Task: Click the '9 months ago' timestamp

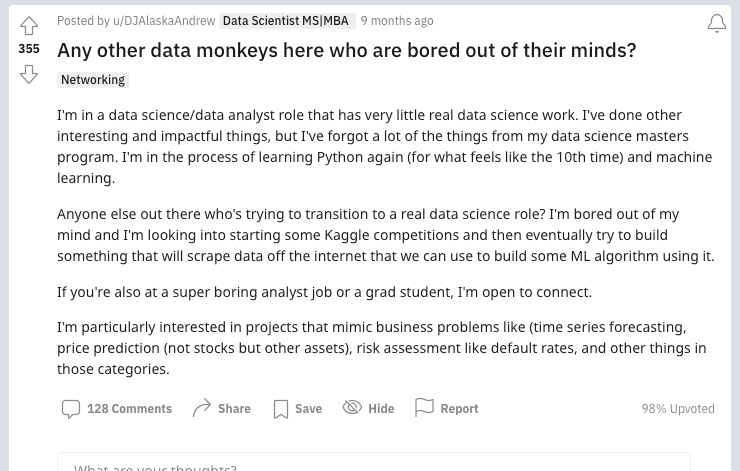Action: click(x=397, y=21)
